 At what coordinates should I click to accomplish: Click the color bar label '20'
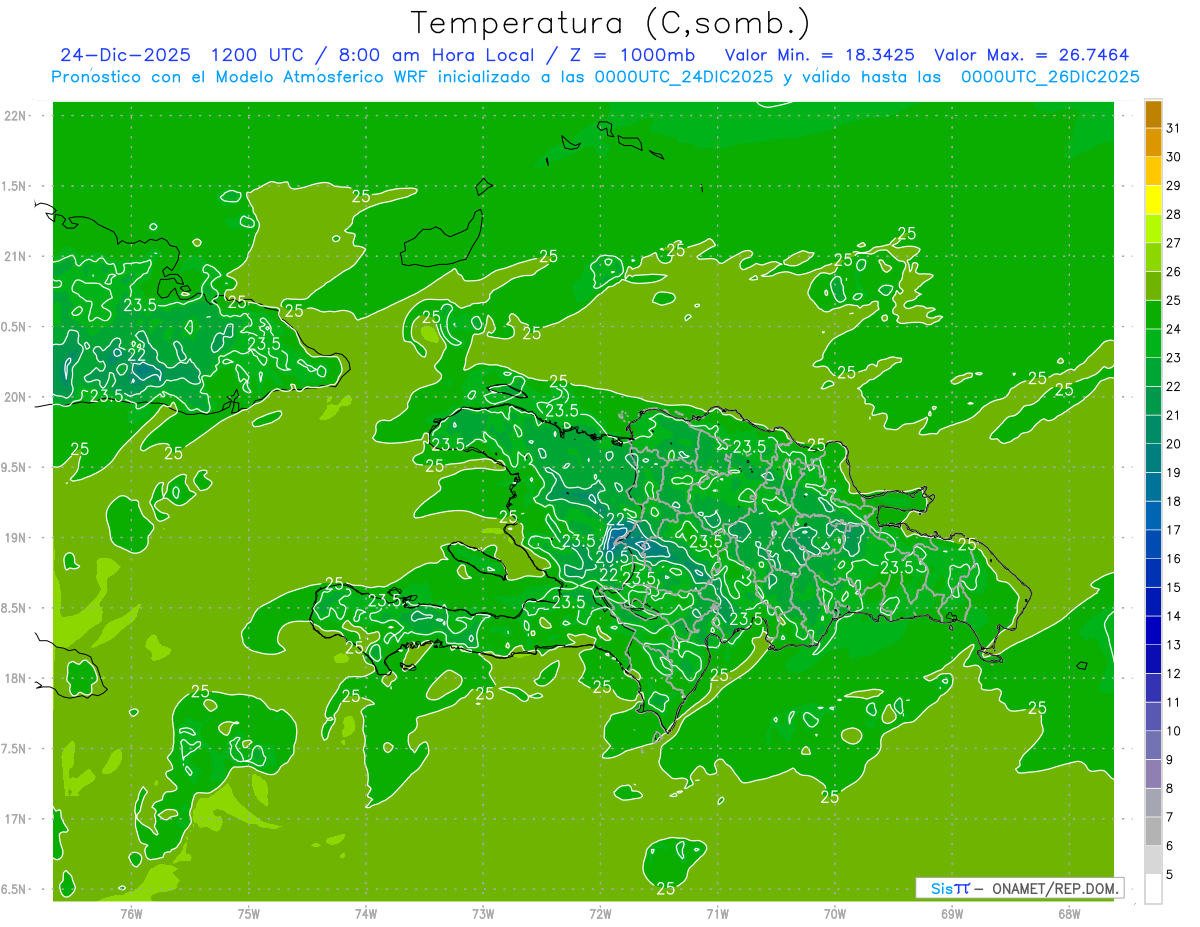1174,444
